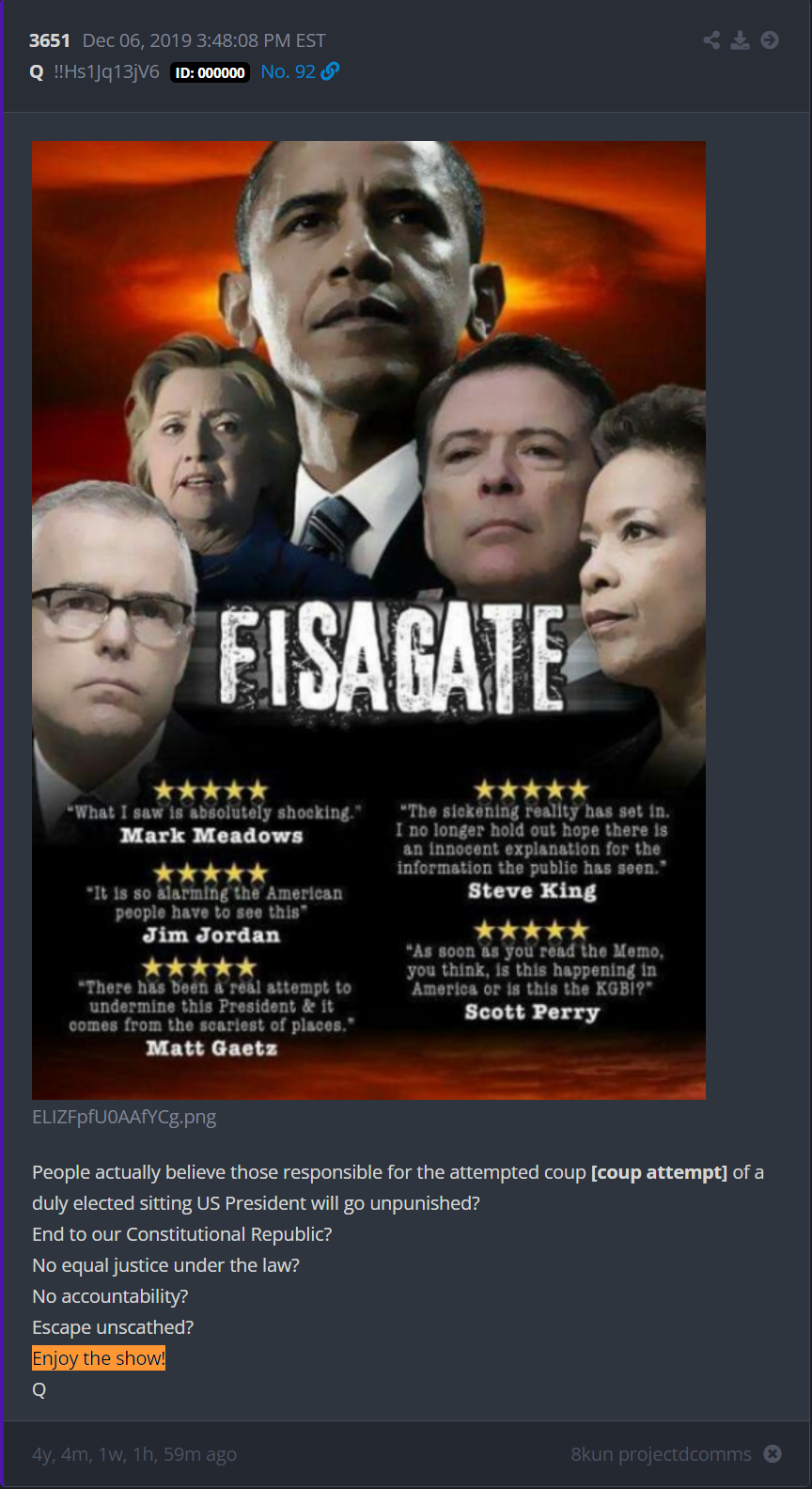Open post via the circled arrow icon

pos(770,39)
